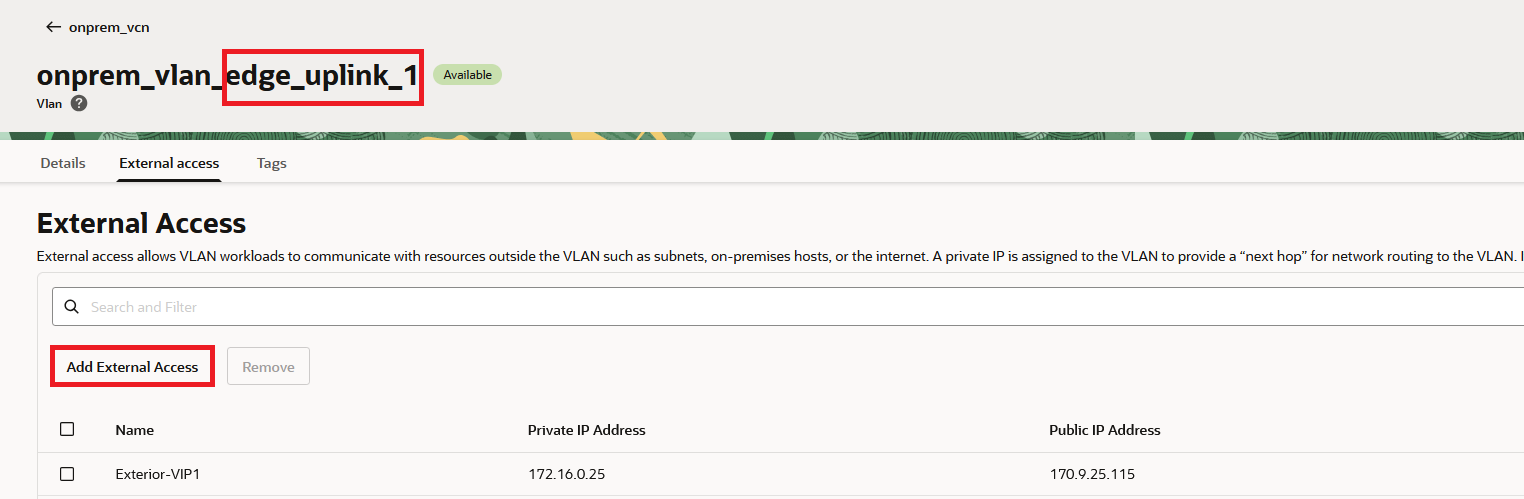Viewport: 1524px width, 499px height.
Task: Click the Available status badge
Action: click(467, 75)
